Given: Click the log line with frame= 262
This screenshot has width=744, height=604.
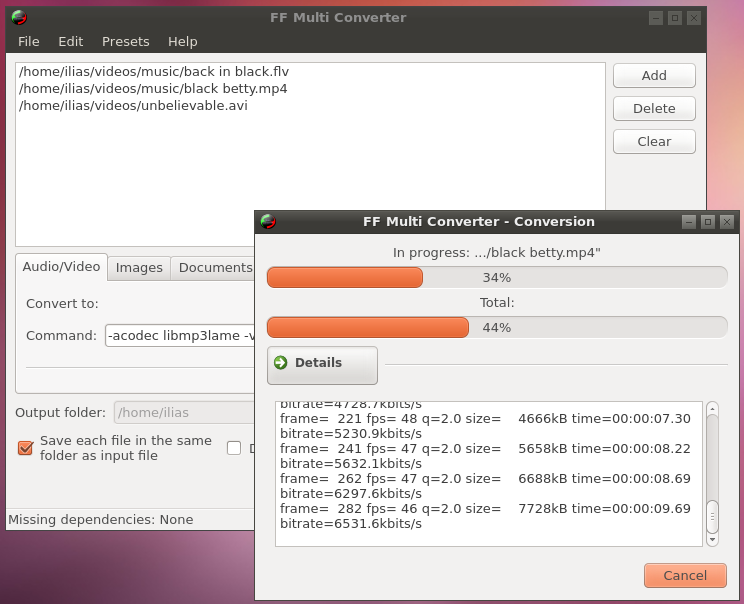Looking at the screenshot, I should [x=485, y=479].
